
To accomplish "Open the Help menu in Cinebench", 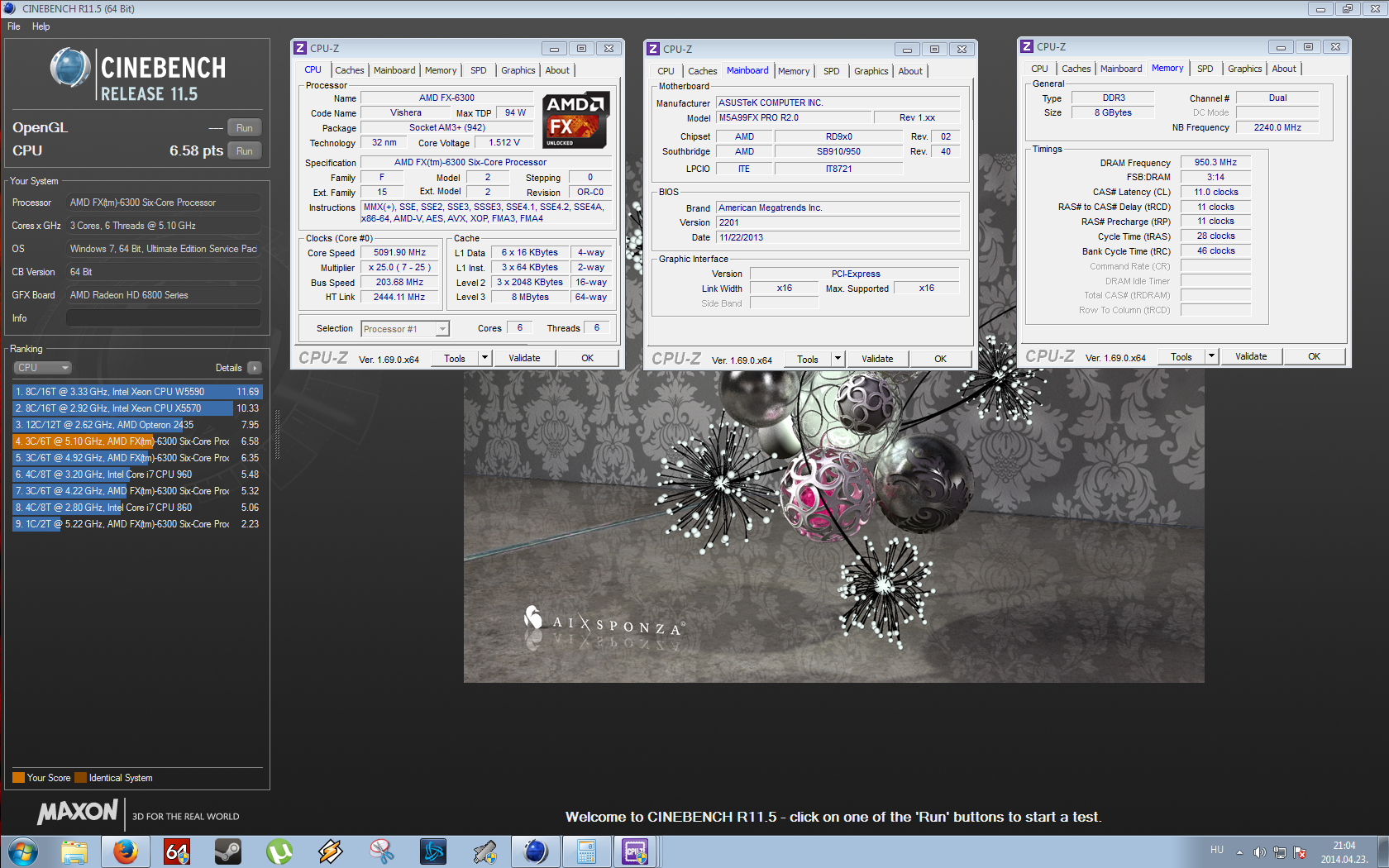I will click(41, 26).
